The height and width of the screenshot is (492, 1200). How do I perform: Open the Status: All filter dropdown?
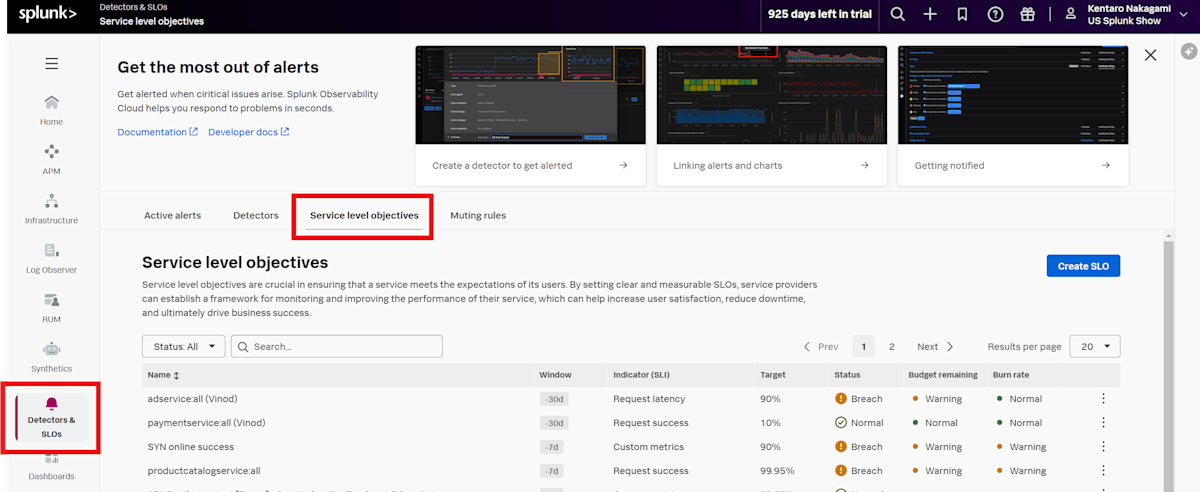pos(183,346)
